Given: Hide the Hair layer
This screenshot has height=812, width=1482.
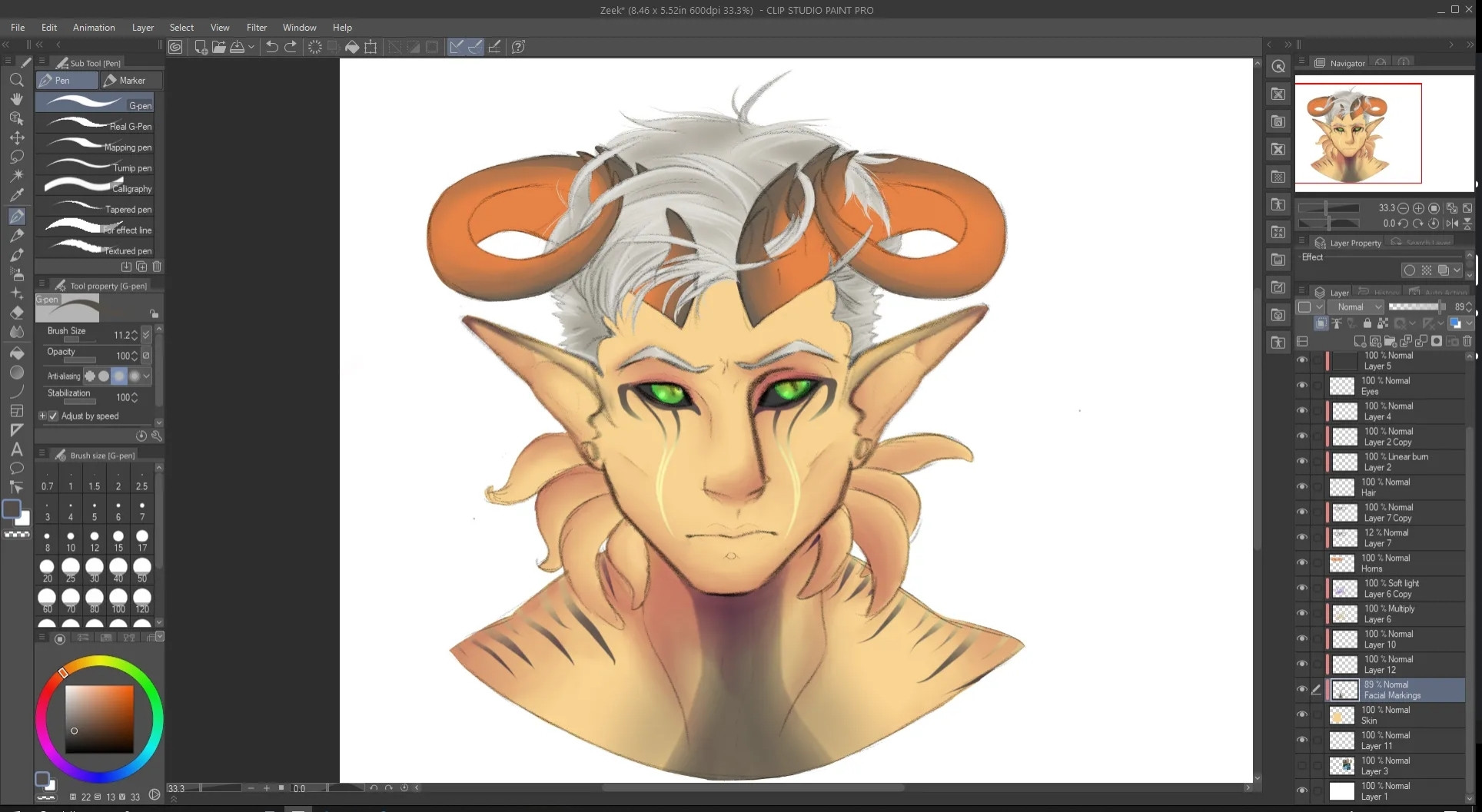Looking at the screenshot, I should [1302, 486].
